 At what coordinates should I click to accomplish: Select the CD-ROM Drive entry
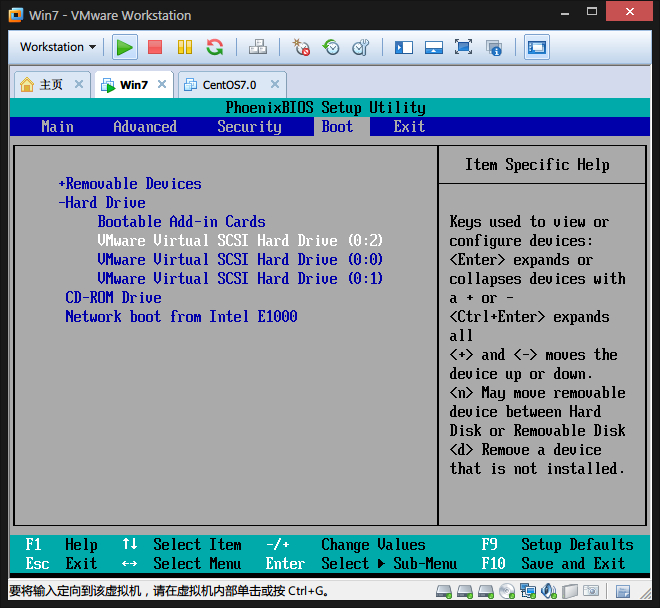[113, 298]
